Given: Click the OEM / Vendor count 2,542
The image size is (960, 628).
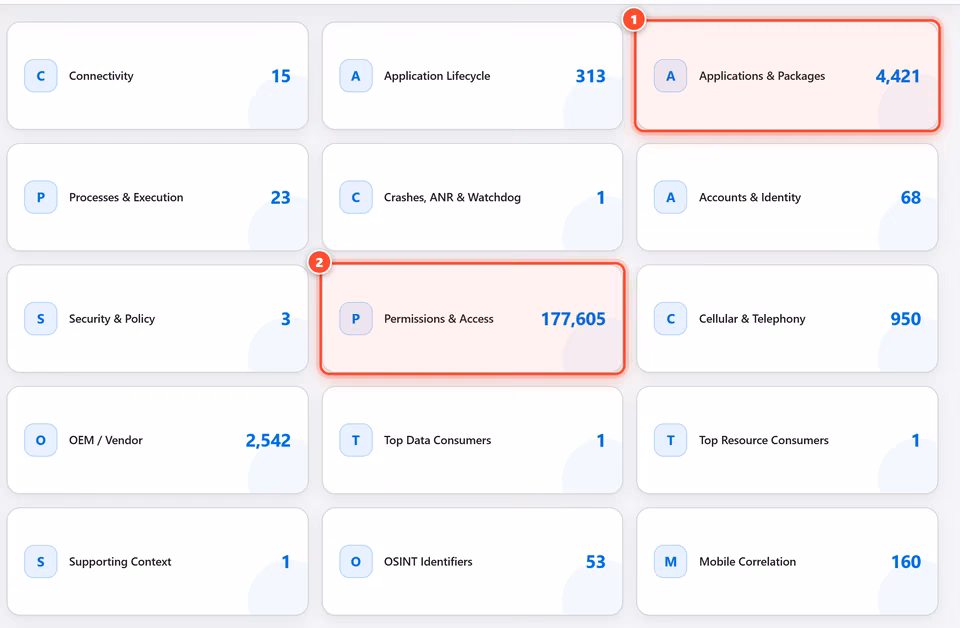Looking at the screenshot, I should tap(268, 440).
